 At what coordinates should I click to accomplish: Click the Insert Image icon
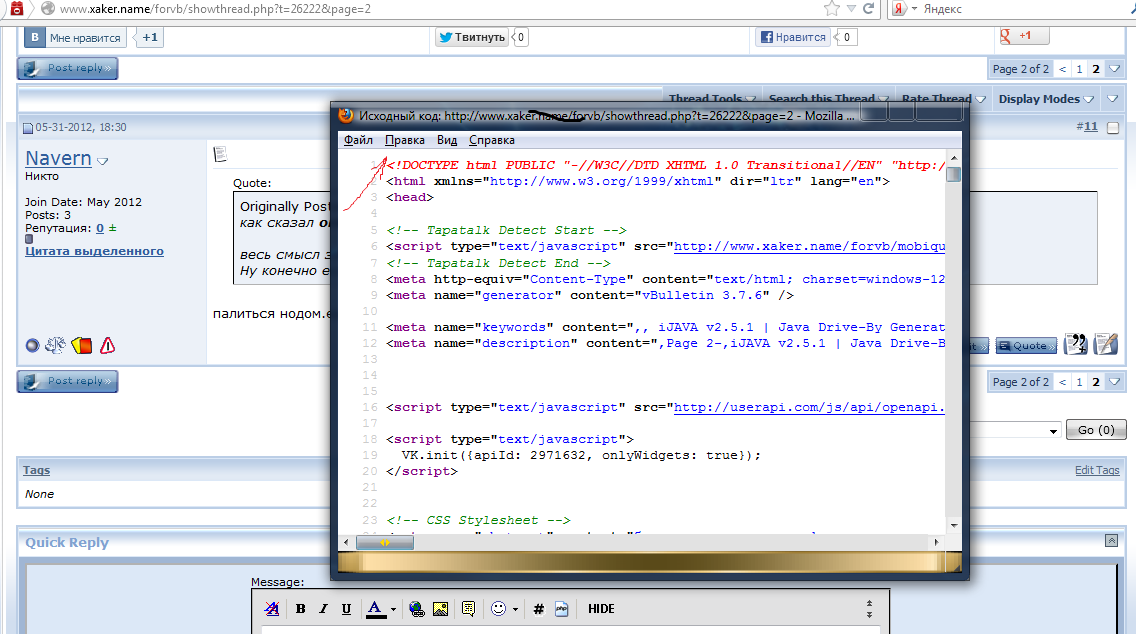440,609
